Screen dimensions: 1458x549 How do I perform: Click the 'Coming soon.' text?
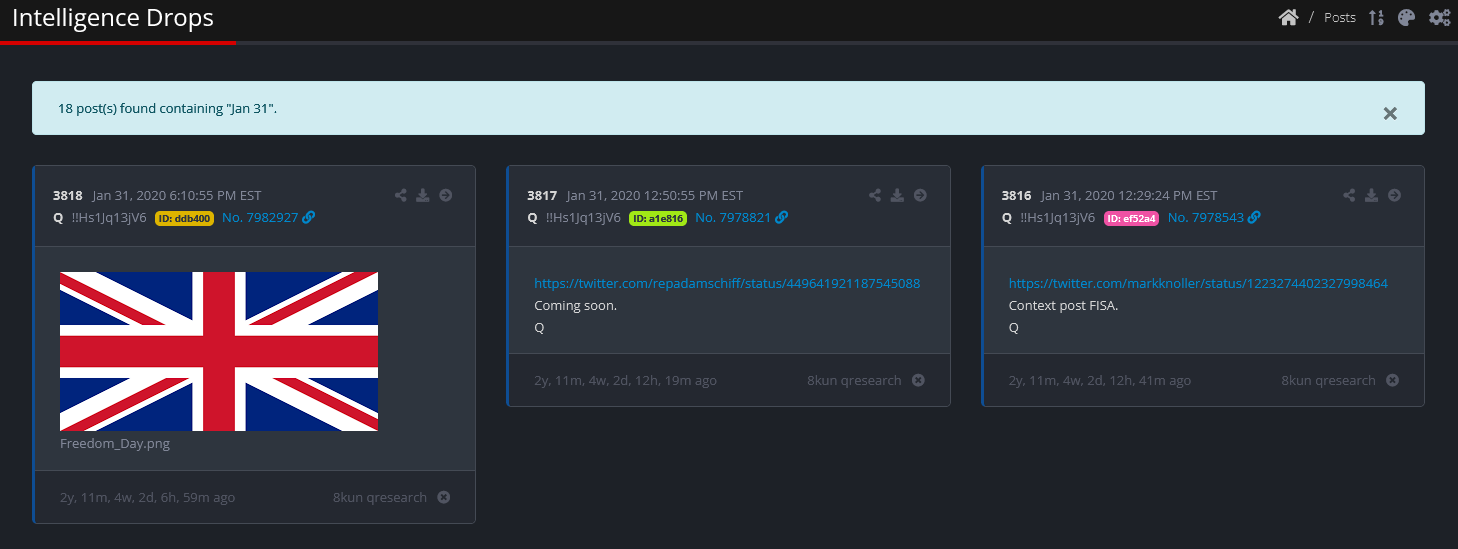coord(575,306)
